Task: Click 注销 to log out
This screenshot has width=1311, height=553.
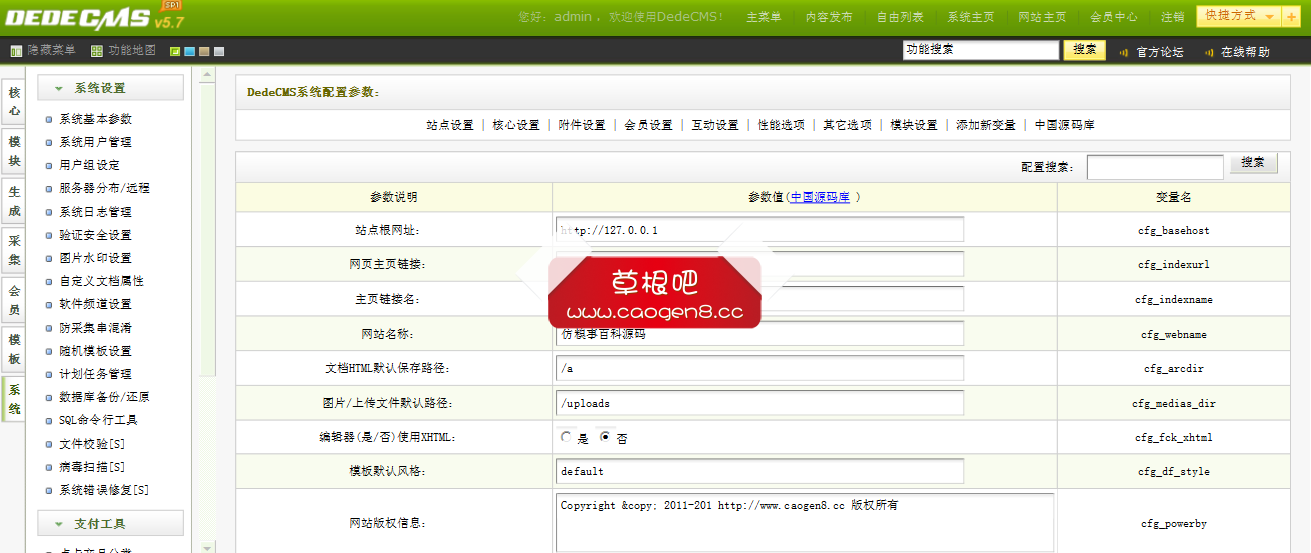Action: coord(1172,17)
